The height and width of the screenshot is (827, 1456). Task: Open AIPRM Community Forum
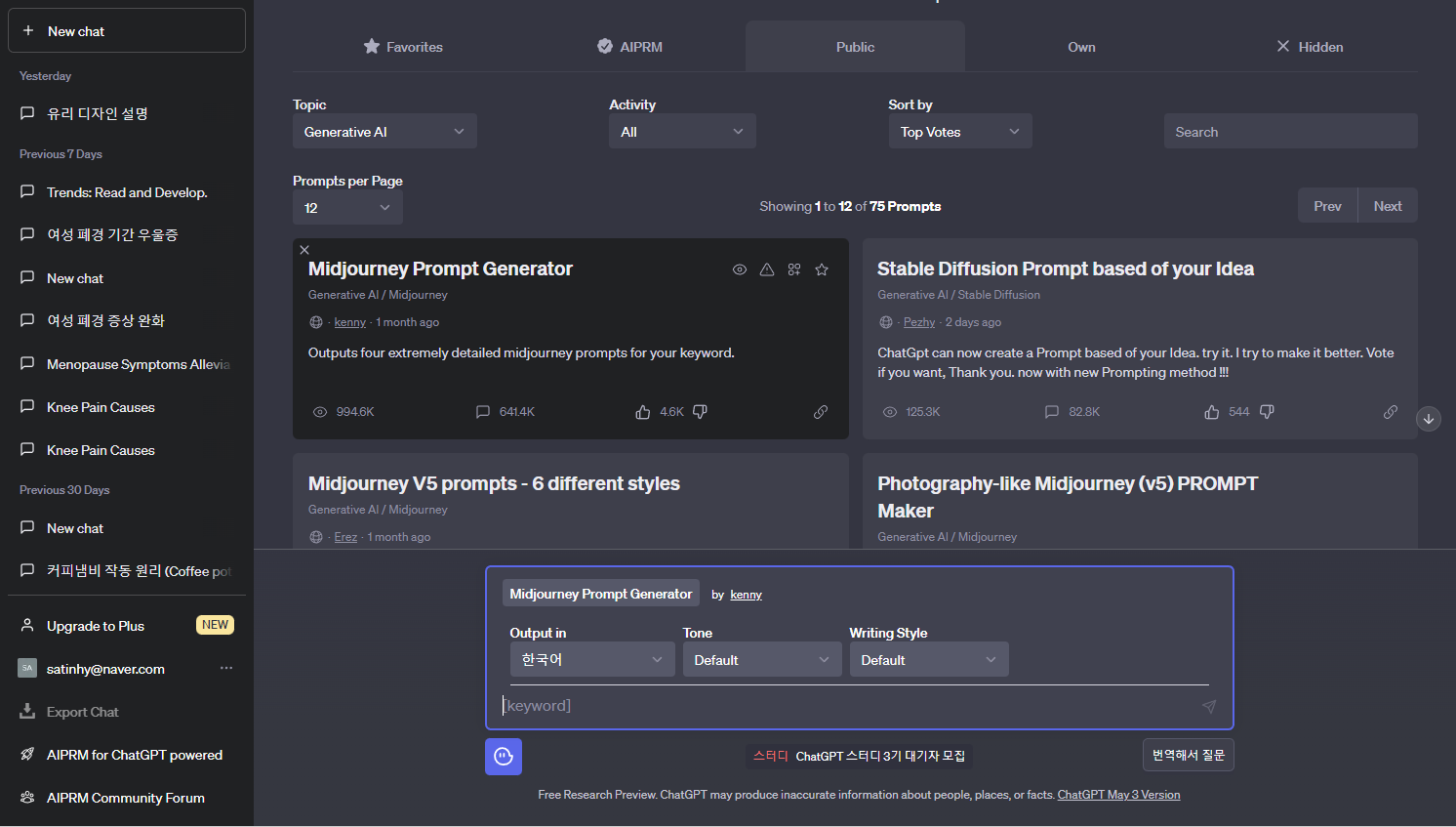point(127,798)
